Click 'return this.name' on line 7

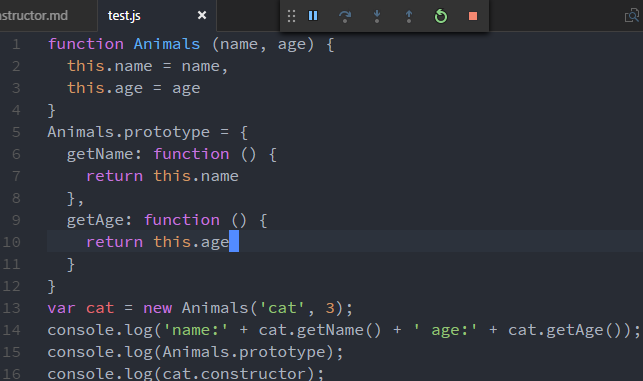(x=162, y=176)
